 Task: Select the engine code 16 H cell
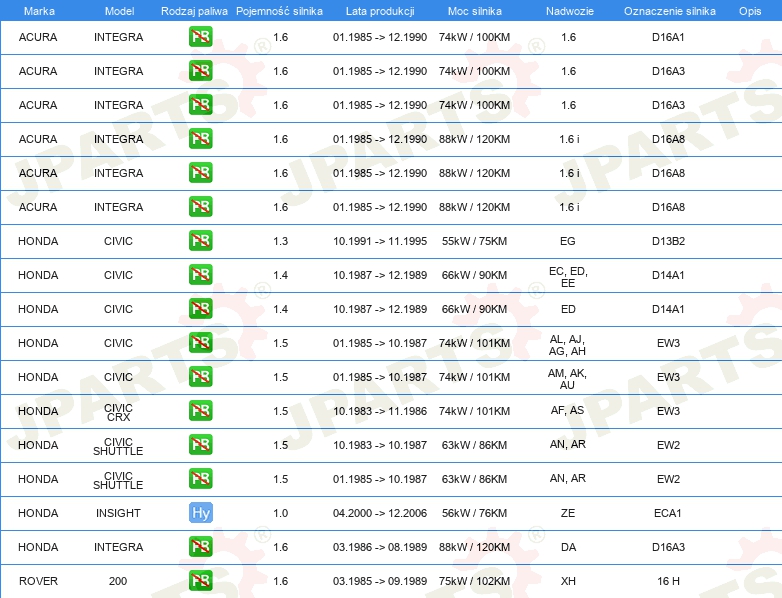[668, 581]
